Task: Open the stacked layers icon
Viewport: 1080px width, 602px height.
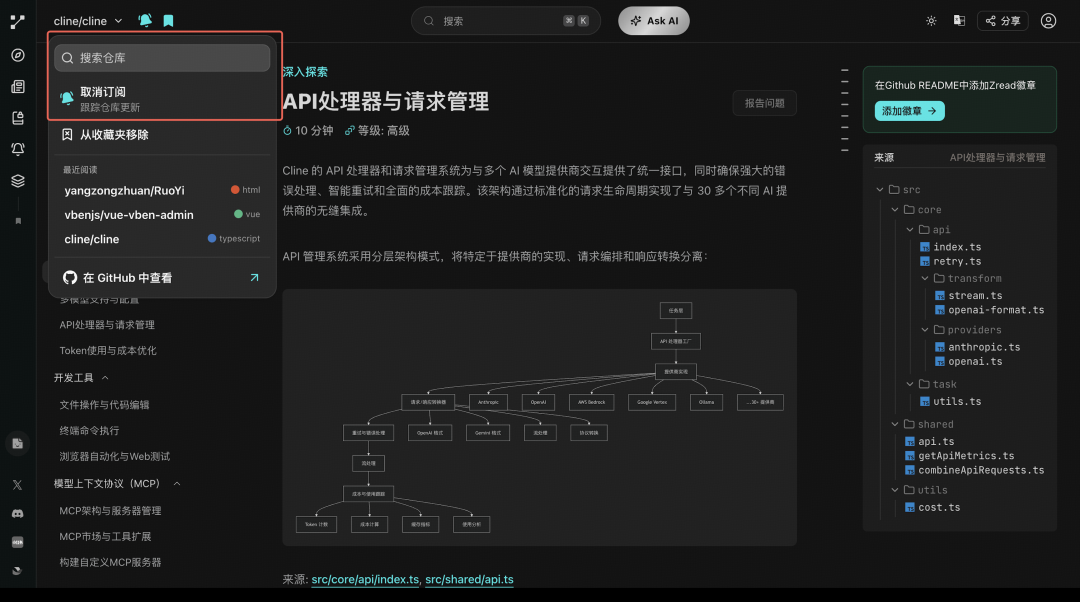Action: coord(18,180)
